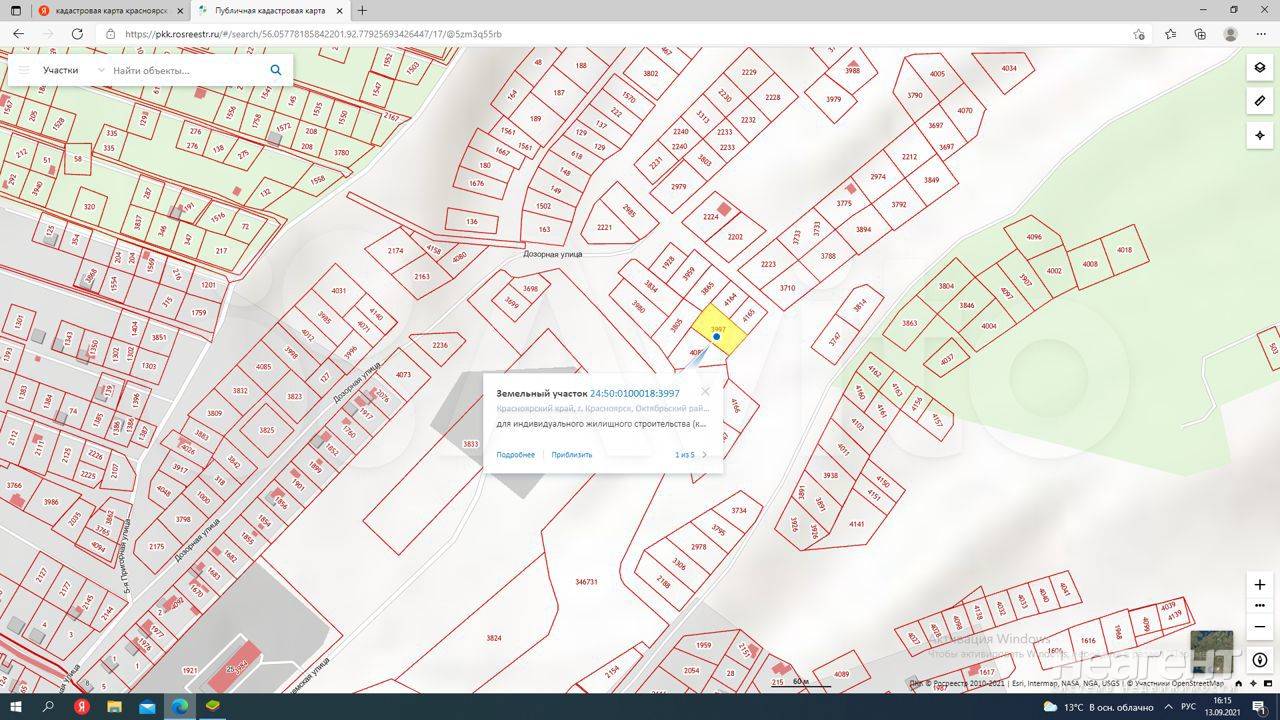The width and height of the screenshot is (1280, 720).
Task: Close the land parcel info popup
Action: (705, 392)
